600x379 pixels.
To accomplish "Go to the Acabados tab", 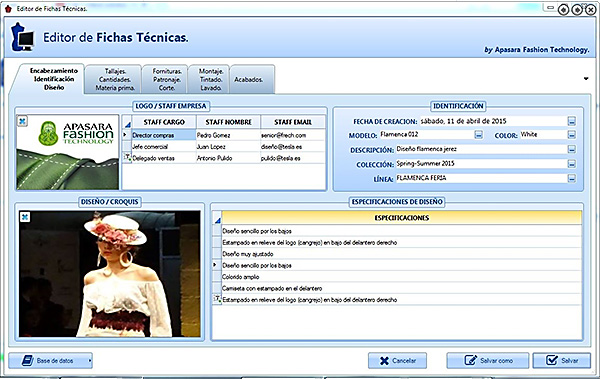I will point(253,79).
